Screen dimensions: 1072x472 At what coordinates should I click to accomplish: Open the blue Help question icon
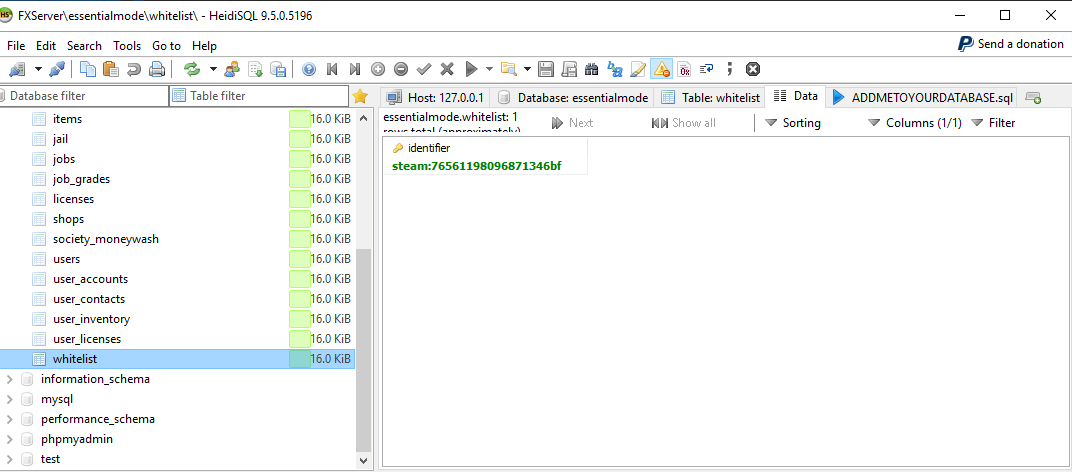pos(309,69)
